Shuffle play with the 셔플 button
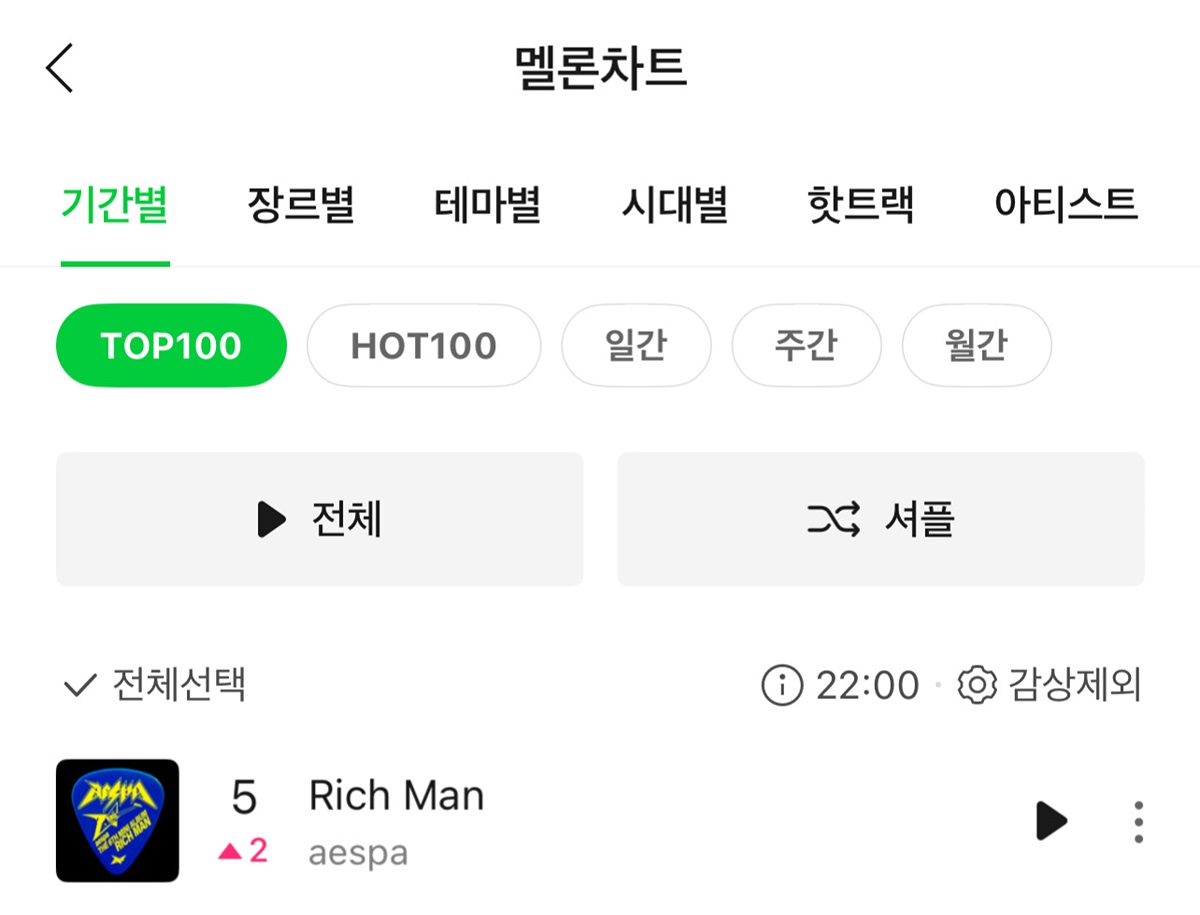This screenshot has width=1200, height=915. [x=880, y=519]
